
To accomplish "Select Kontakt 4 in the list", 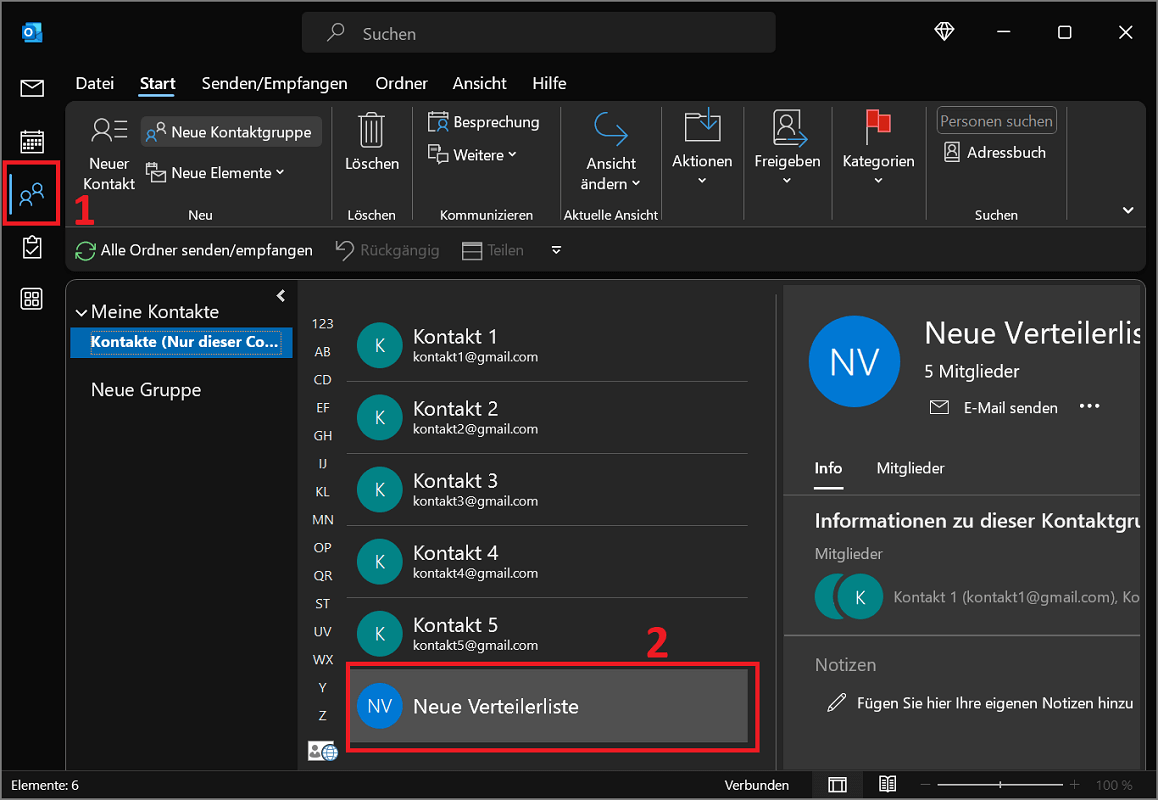I will tap(547, 562).
